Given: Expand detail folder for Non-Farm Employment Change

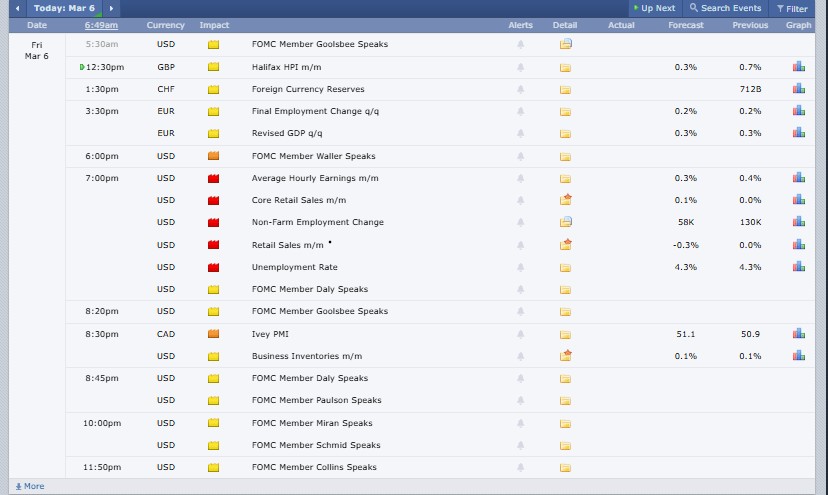Looking at the screenshot, I should pyautogui.click(x=565, y=222).
